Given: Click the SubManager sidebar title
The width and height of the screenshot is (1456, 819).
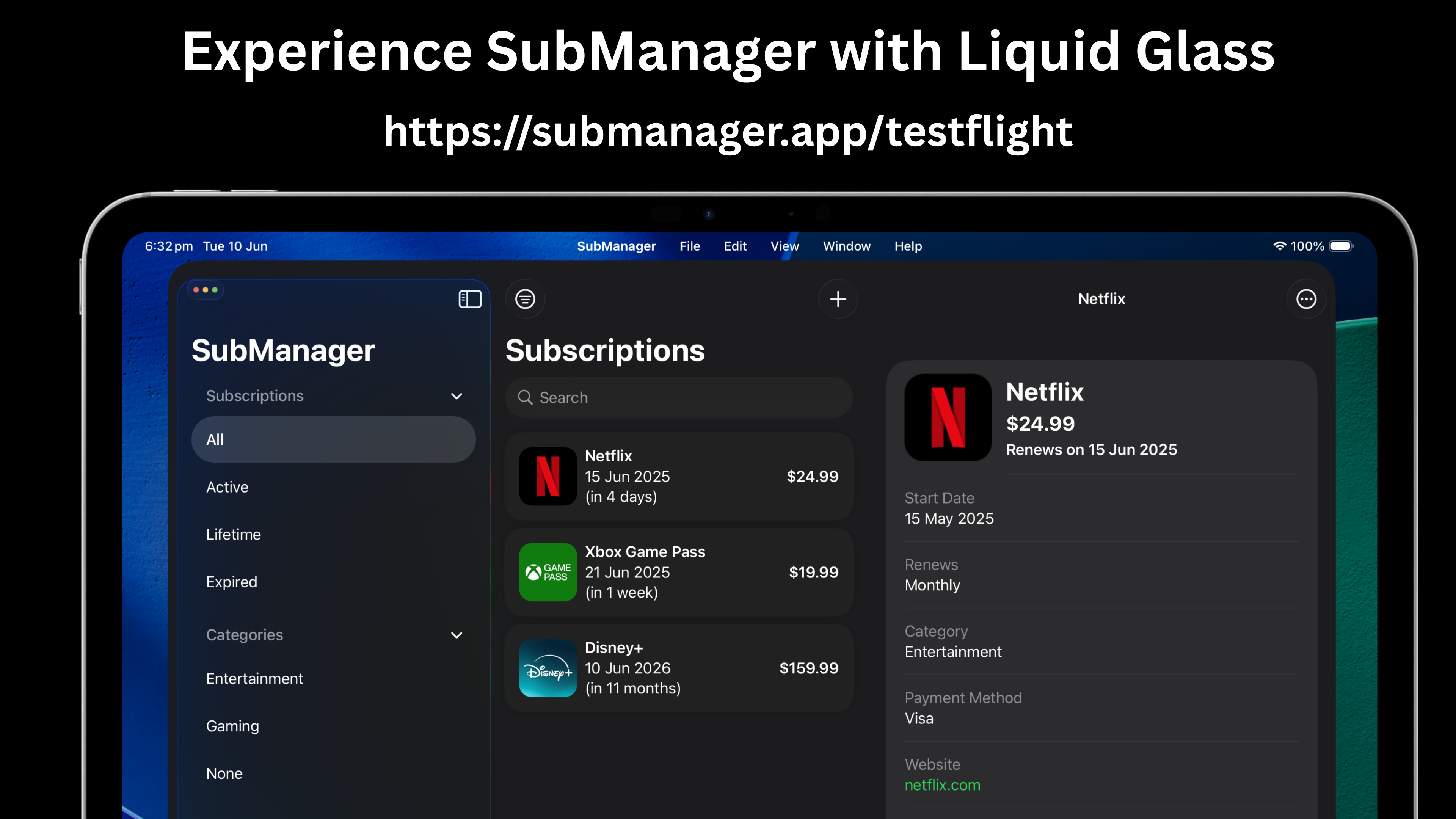Looking at the screenshot, I should click(x=283, y=350).
